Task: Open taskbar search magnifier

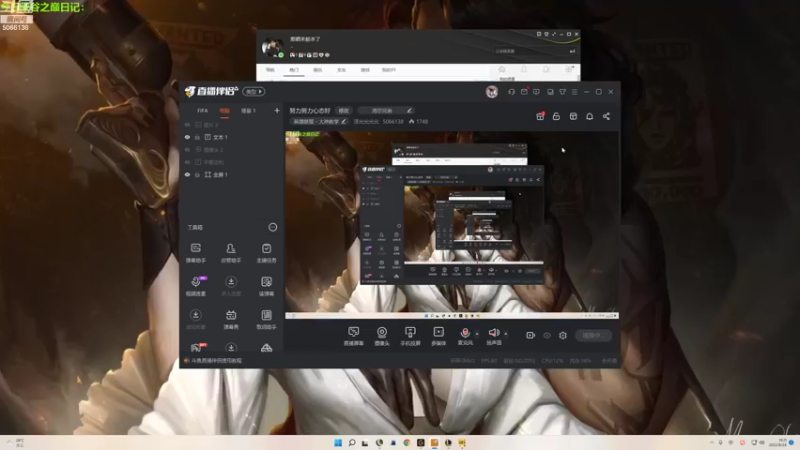Action: click(x=352, y=442)
